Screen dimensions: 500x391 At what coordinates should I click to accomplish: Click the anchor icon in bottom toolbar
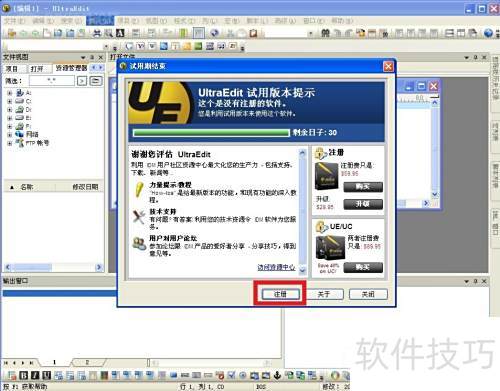click(278, 376)
